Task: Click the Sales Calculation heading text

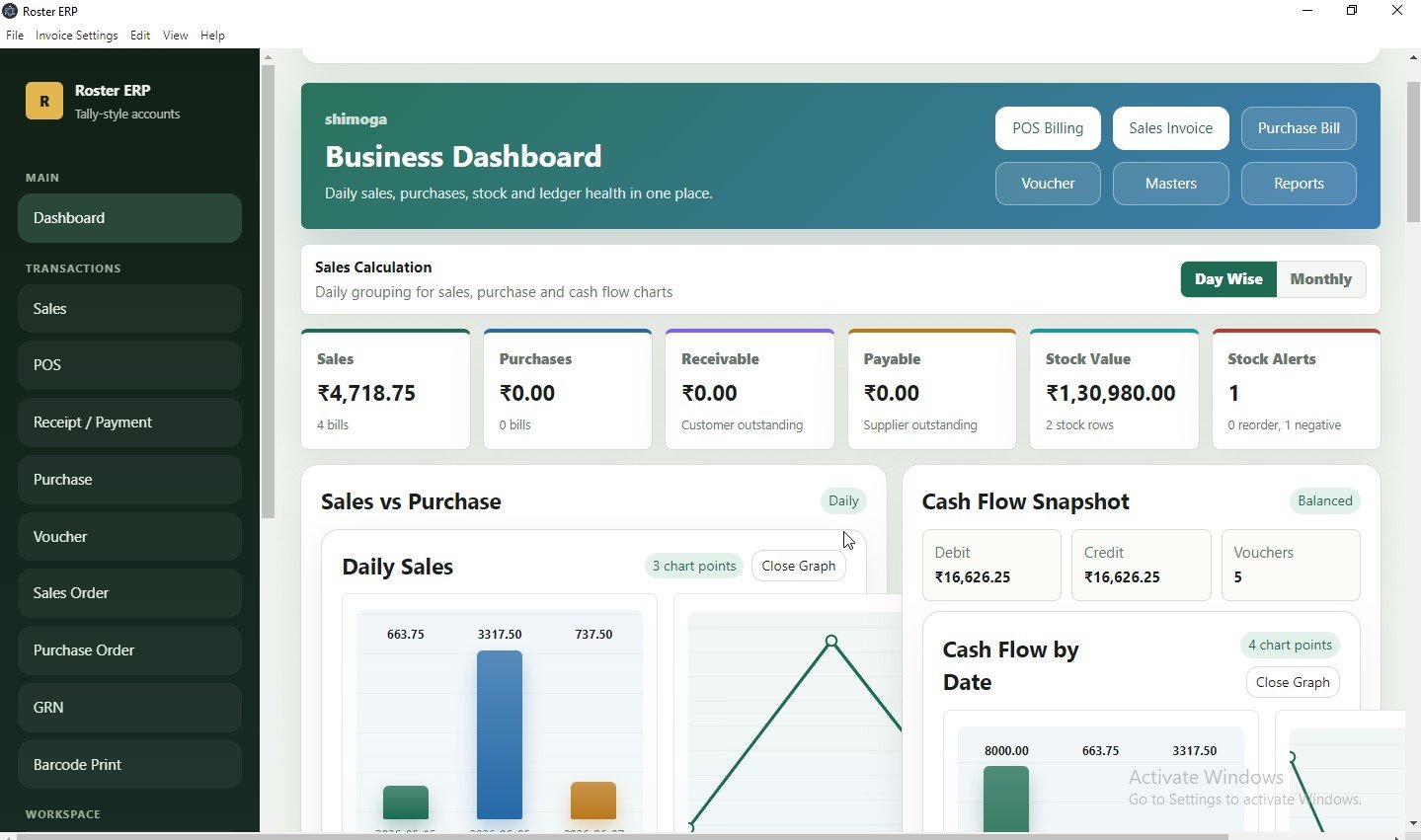Action: (373, 267)
